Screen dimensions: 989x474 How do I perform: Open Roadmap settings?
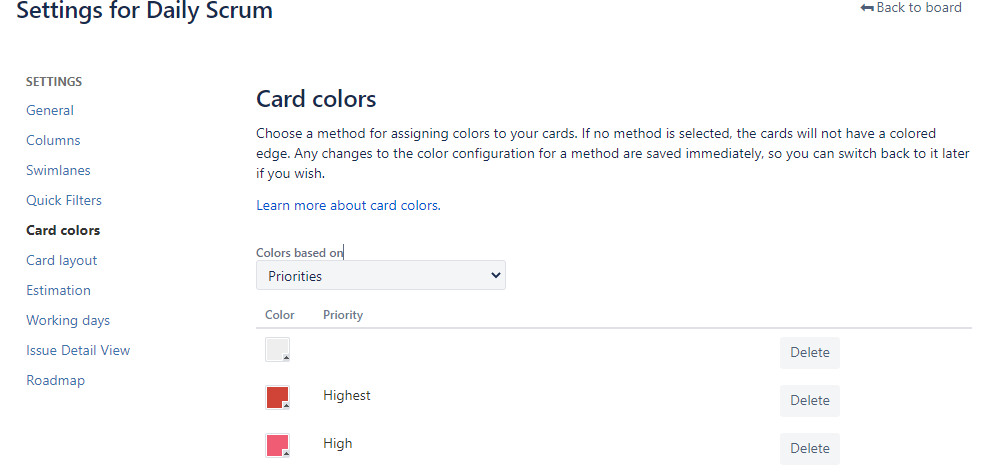55,380
